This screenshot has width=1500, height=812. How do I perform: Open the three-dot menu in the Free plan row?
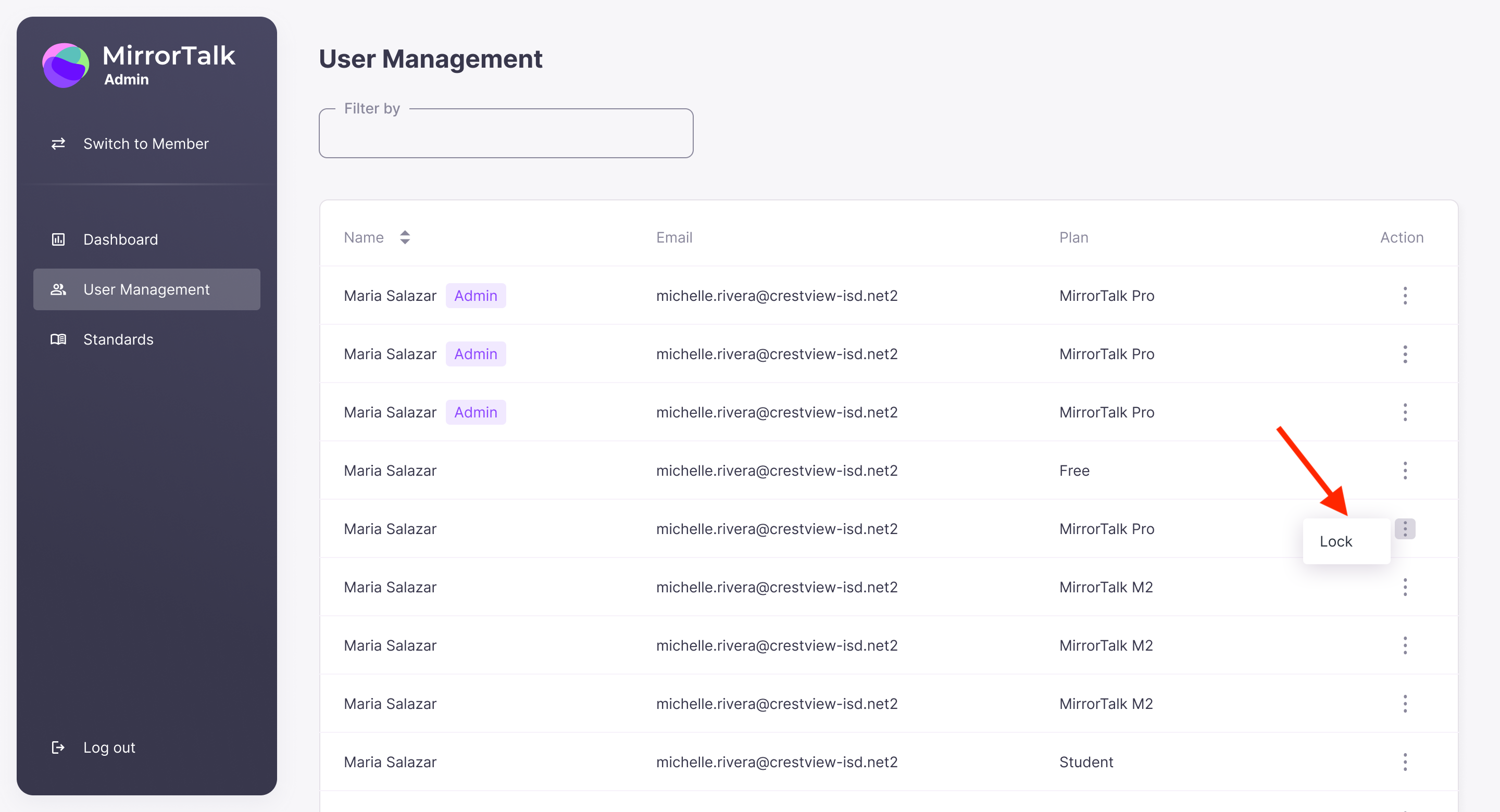point(1405,471)
